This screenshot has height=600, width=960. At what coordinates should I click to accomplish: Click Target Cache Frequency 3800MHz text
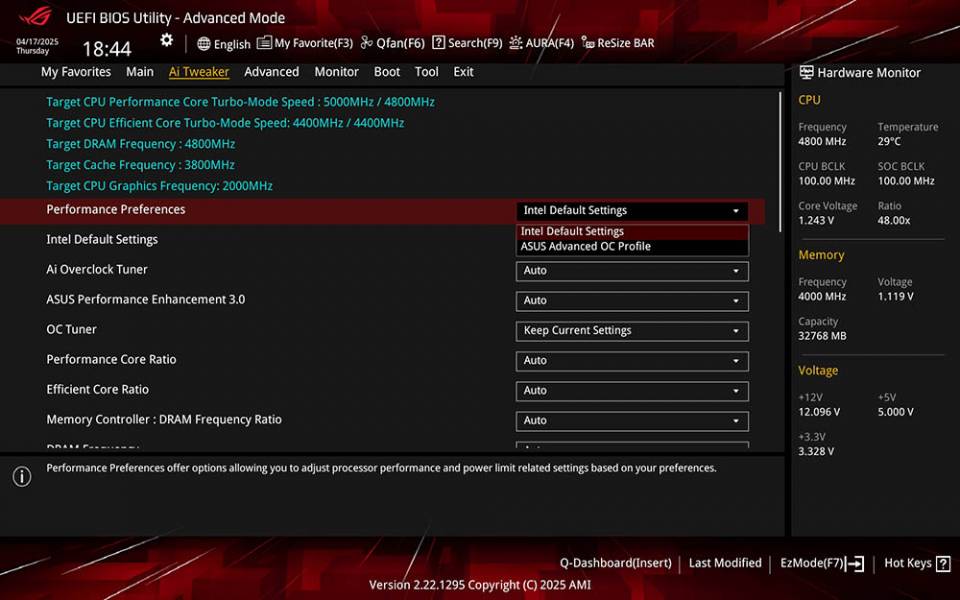click(140, 165)
